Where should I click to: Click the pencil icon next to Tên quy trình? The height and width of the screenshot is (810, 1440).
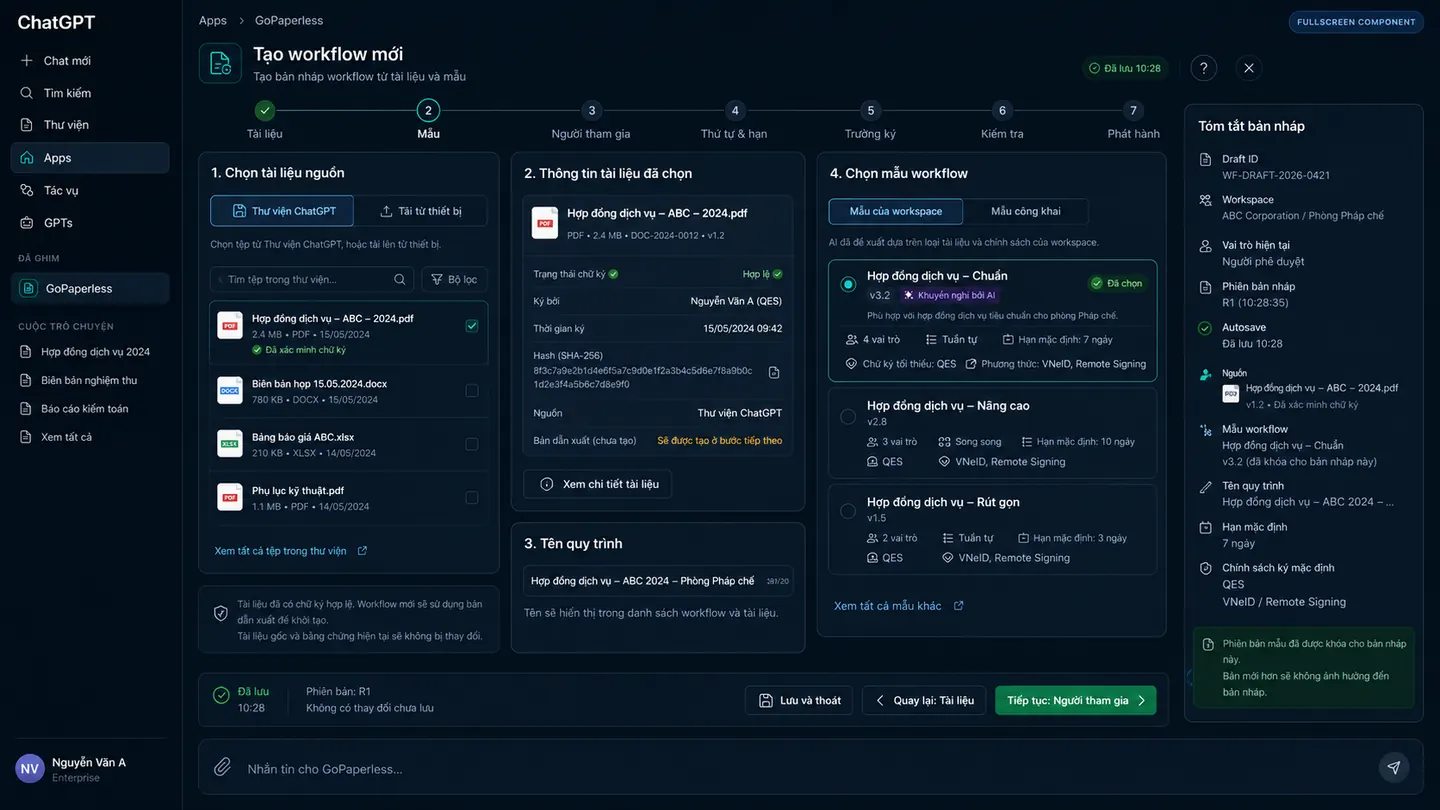pos(1205,487)
